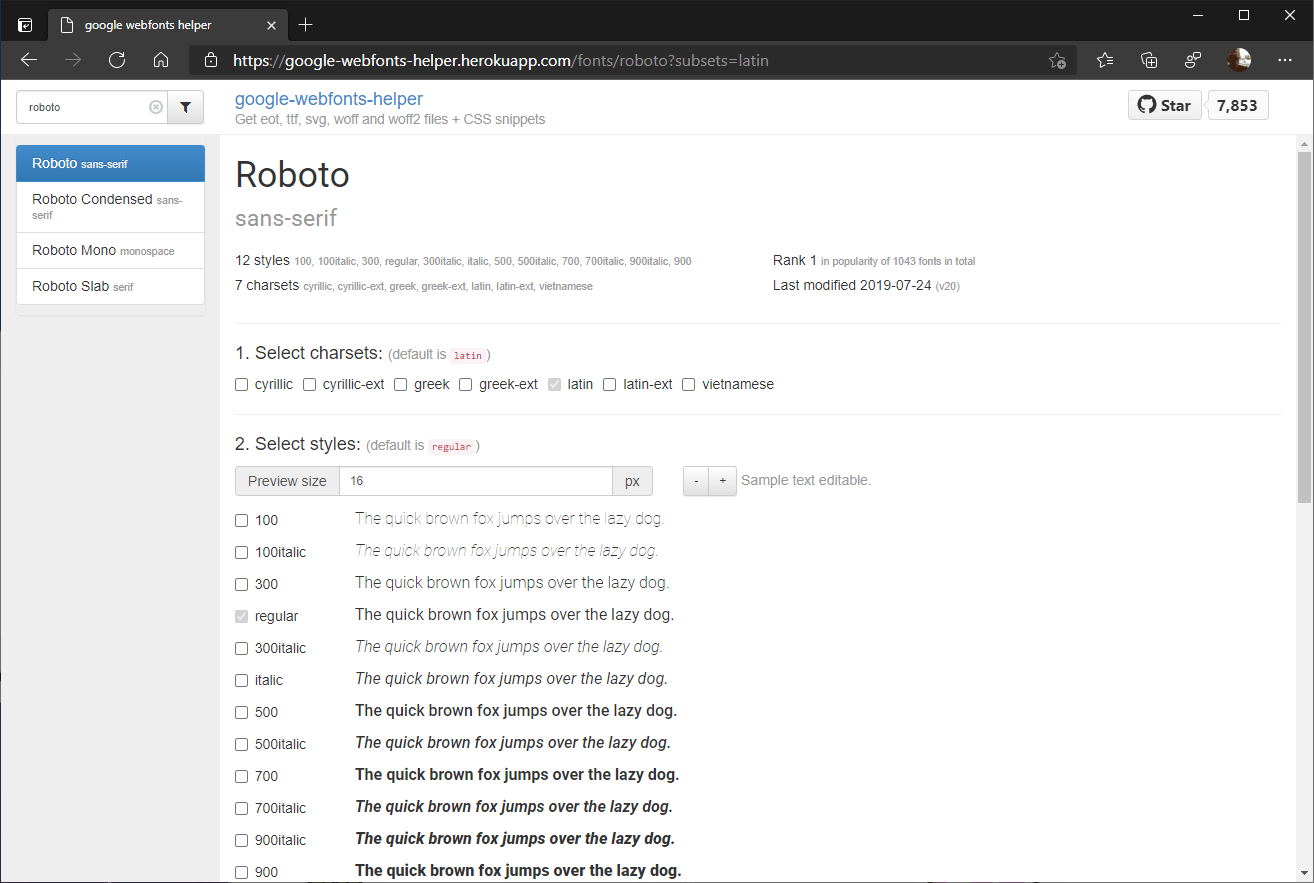
Task: Click the GitHub Star button
Action: tap(1165, 105)
